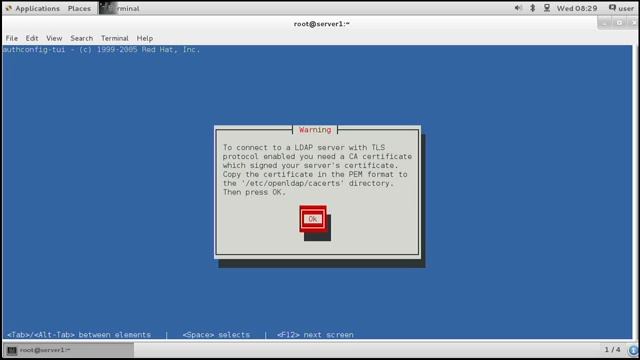Open the View menu

coord(54,38)
